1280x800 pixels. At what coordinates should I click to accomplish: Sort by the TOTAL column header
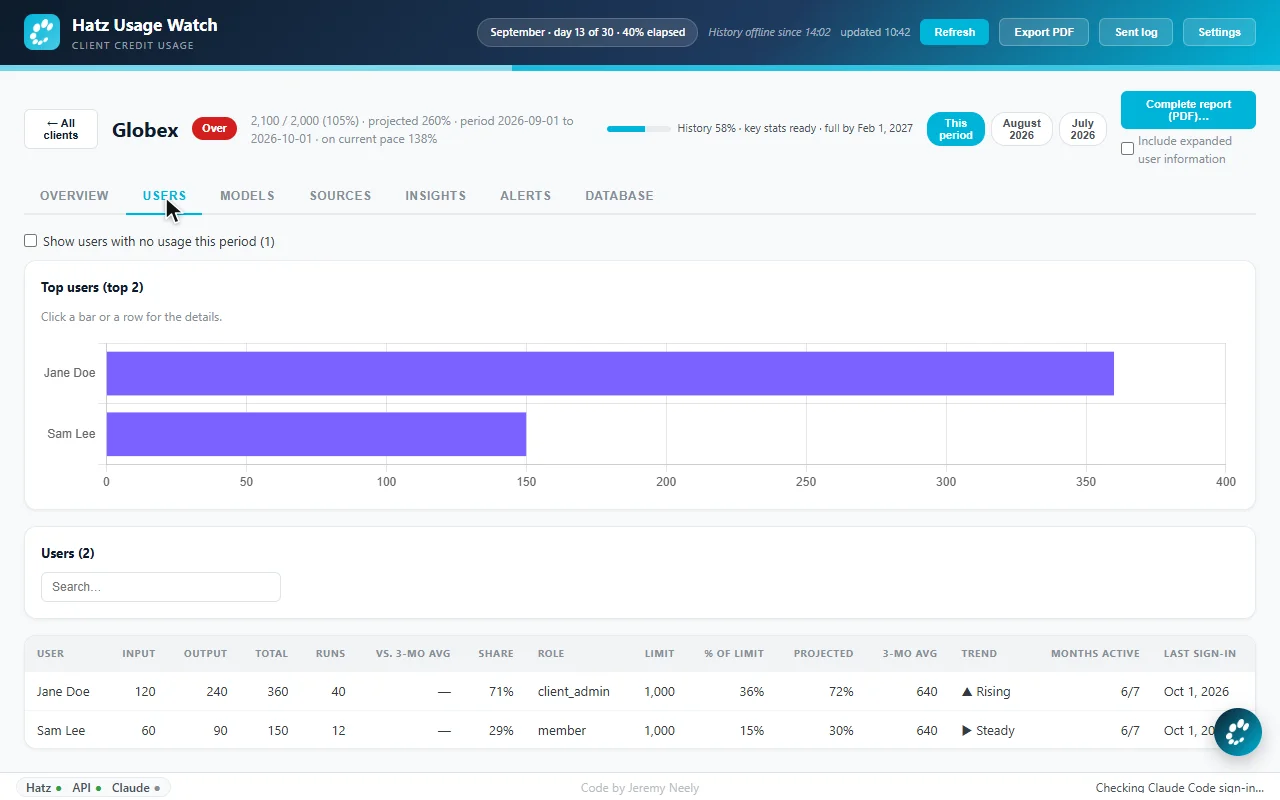coord(271,654)
